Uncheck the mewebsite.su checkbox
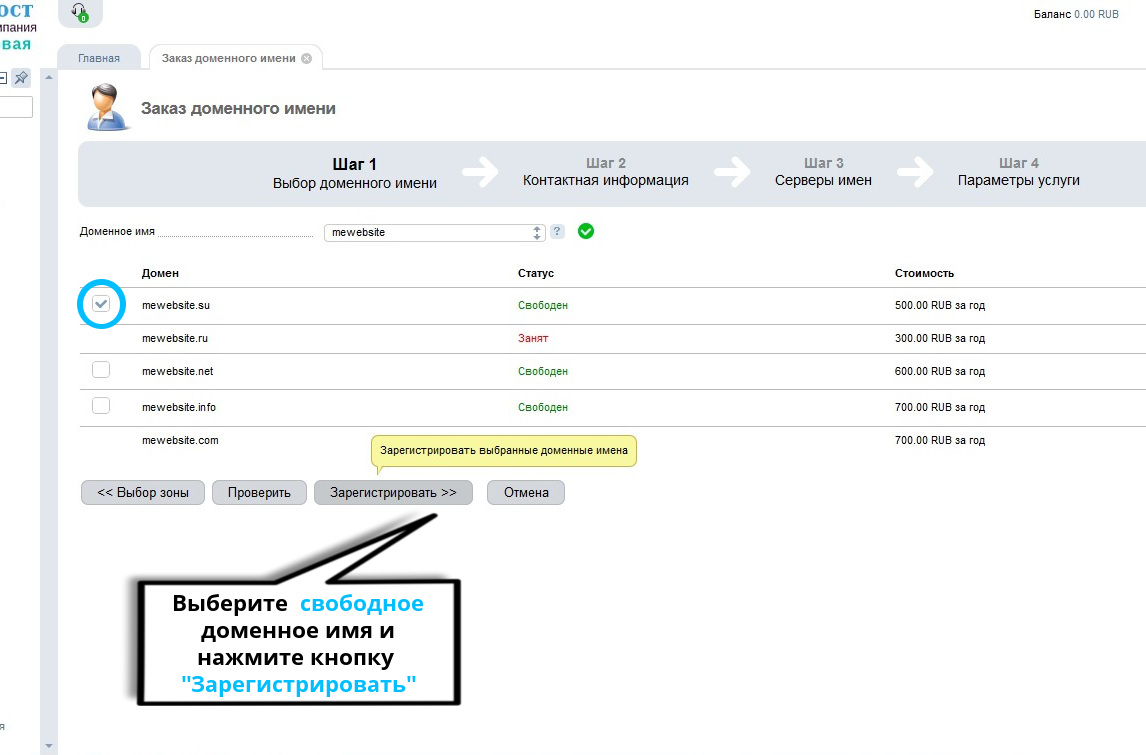1146x755 pixels. pos(101,303)
